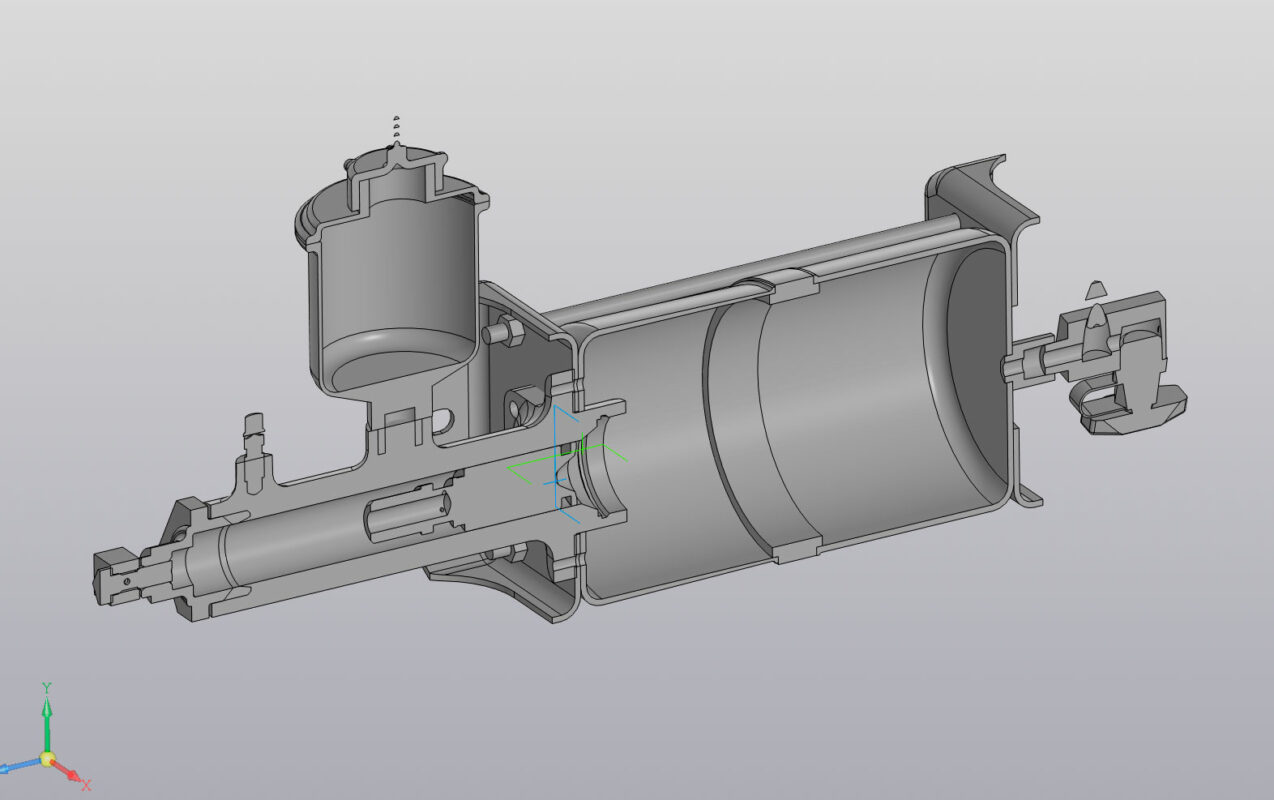Screen dimensions: 1274x800
Task: Select the hex bolt on mounting flange
Action: click(x=504, y=332)
